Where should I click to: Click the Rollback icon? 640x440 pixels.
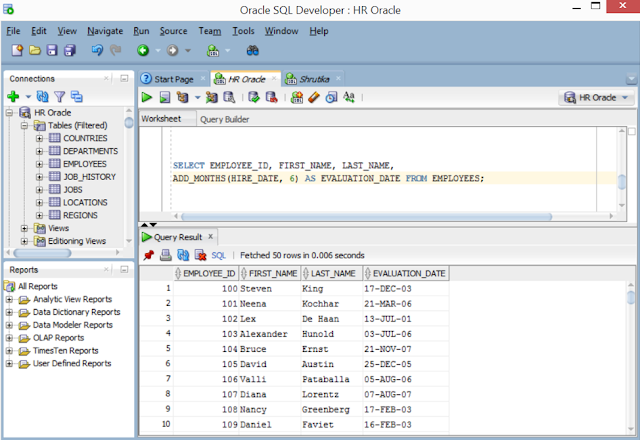tap(271, 97)
